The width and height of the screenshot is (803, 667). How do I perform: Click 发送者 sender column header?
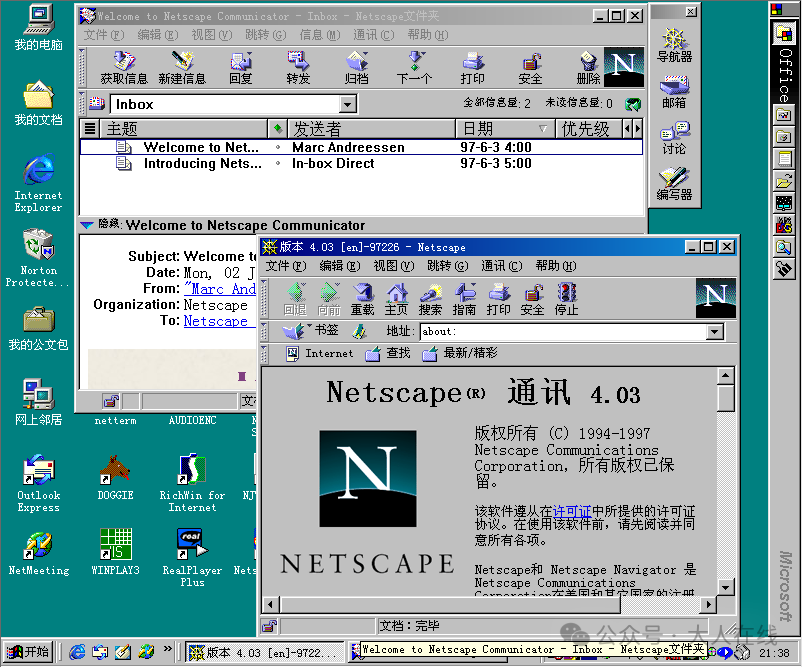pyautogui.click(x=371, y=129)
